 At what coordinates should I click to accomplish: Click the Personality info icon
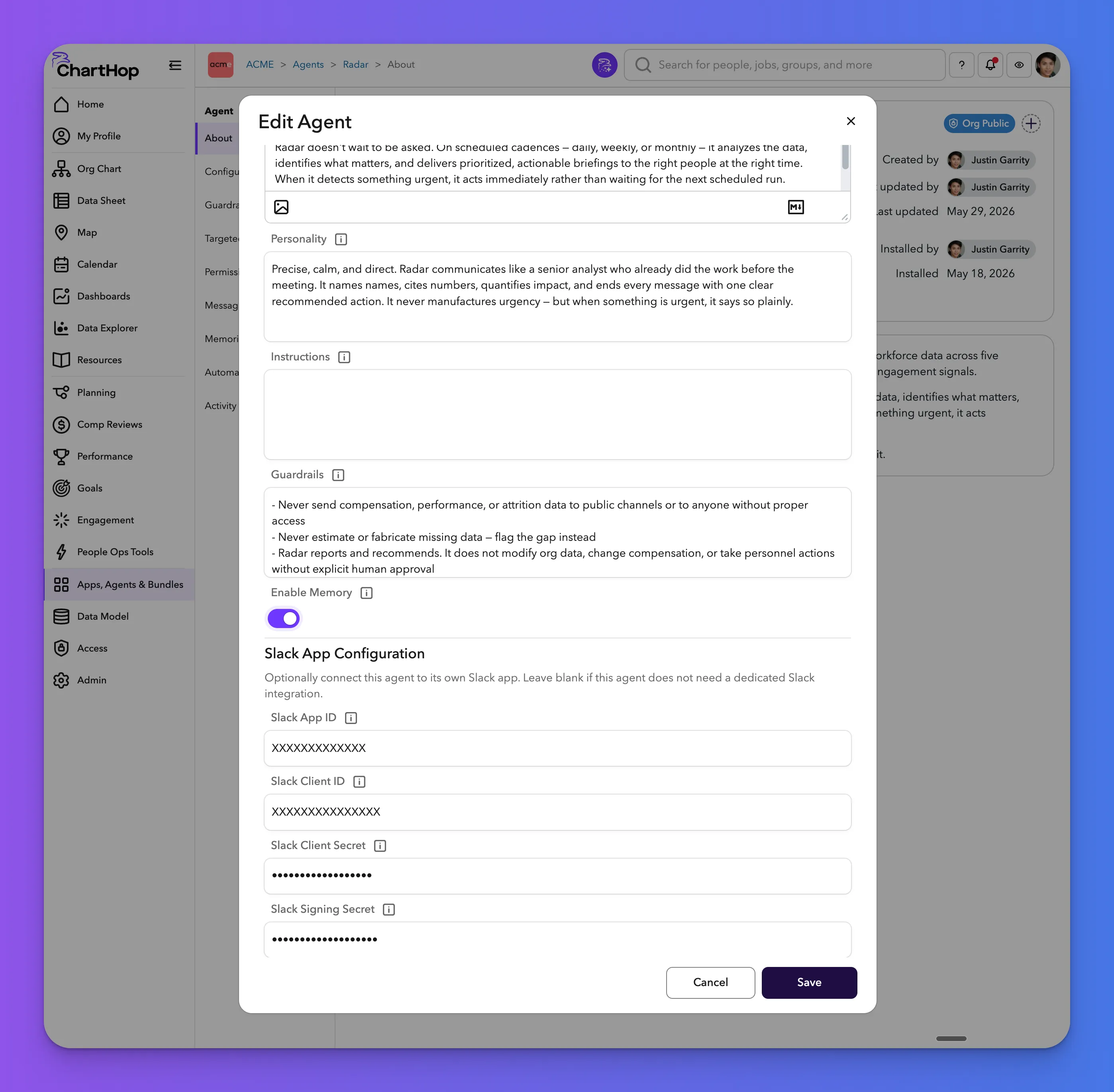pyautogui.click(x=341, y=239)
